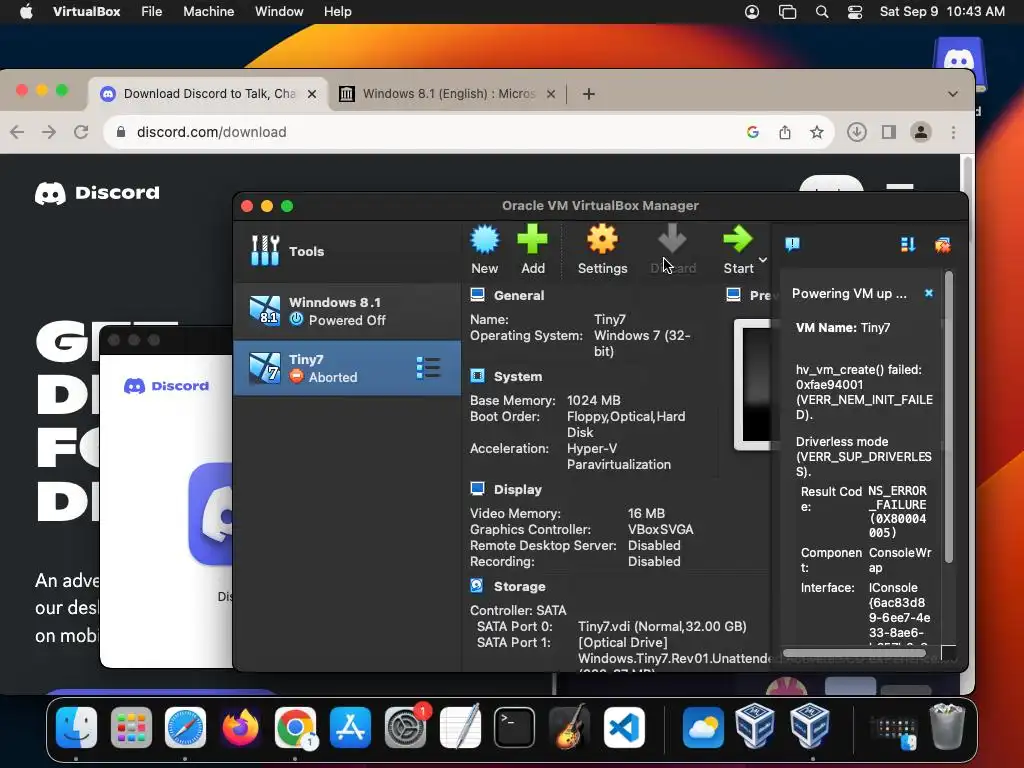The width and height of the screenshot is (1024, 768).
Task: Open Control Center in menu bar
Action: click(x=855, y=12)
